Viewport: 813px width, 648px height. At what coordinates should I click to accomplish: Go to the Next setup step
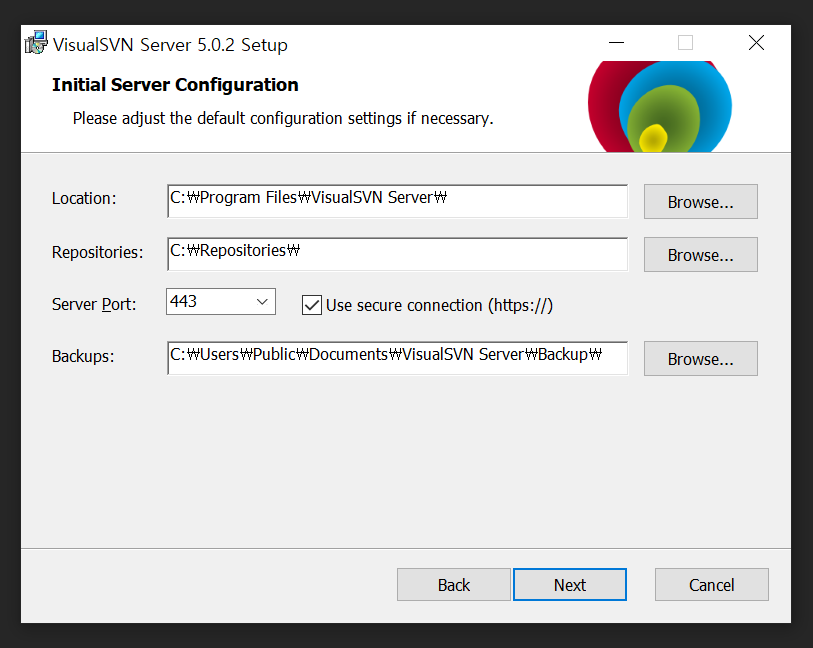[570, 585]
